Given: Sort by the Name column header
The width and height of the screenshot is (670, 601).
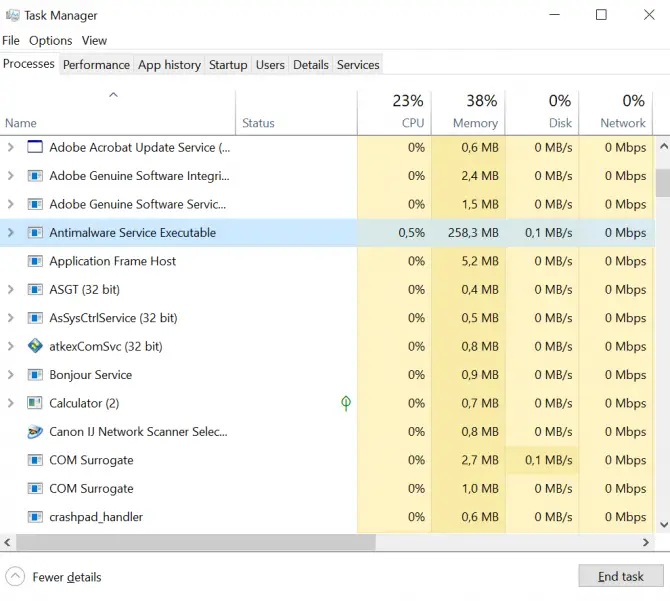Looking at the screenshot, I should (x=118, y=113).
